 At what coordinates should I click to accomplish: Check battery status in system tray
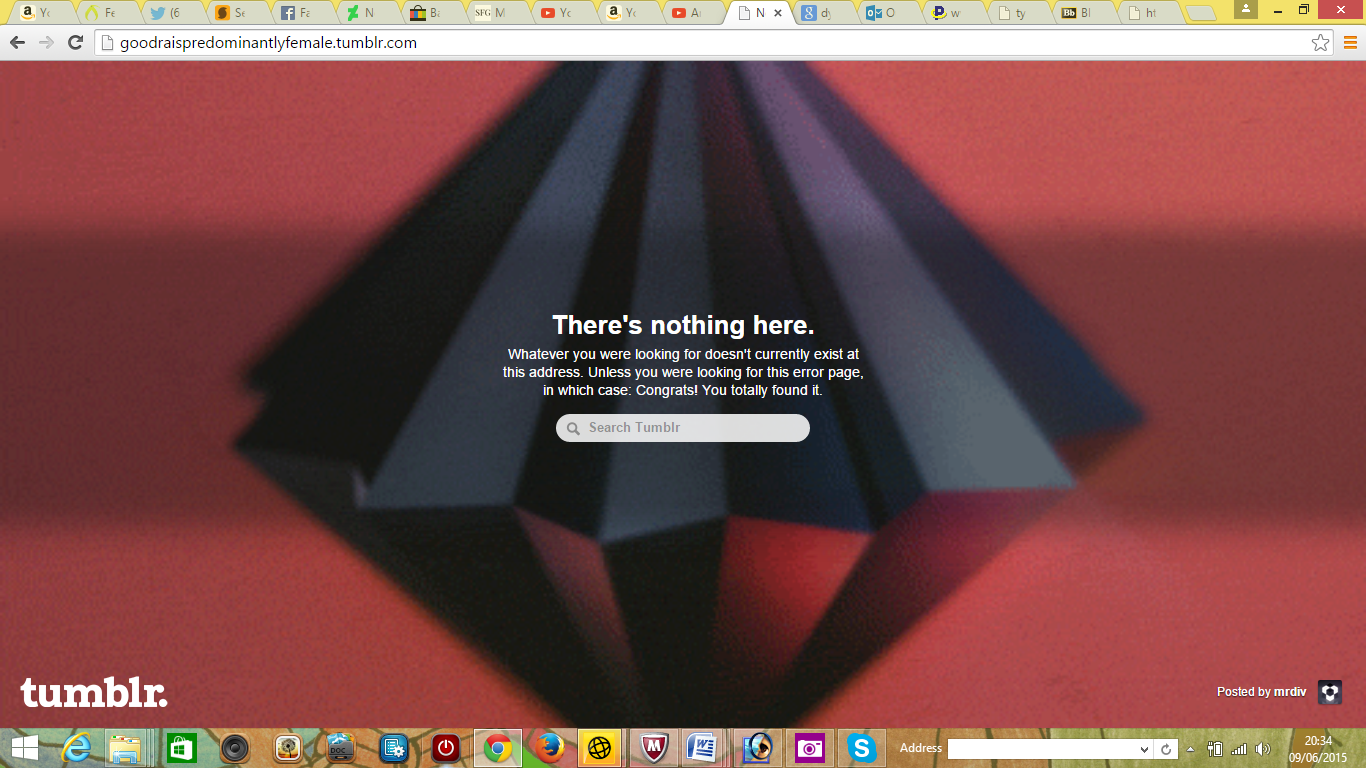[x=1215, y=749]
